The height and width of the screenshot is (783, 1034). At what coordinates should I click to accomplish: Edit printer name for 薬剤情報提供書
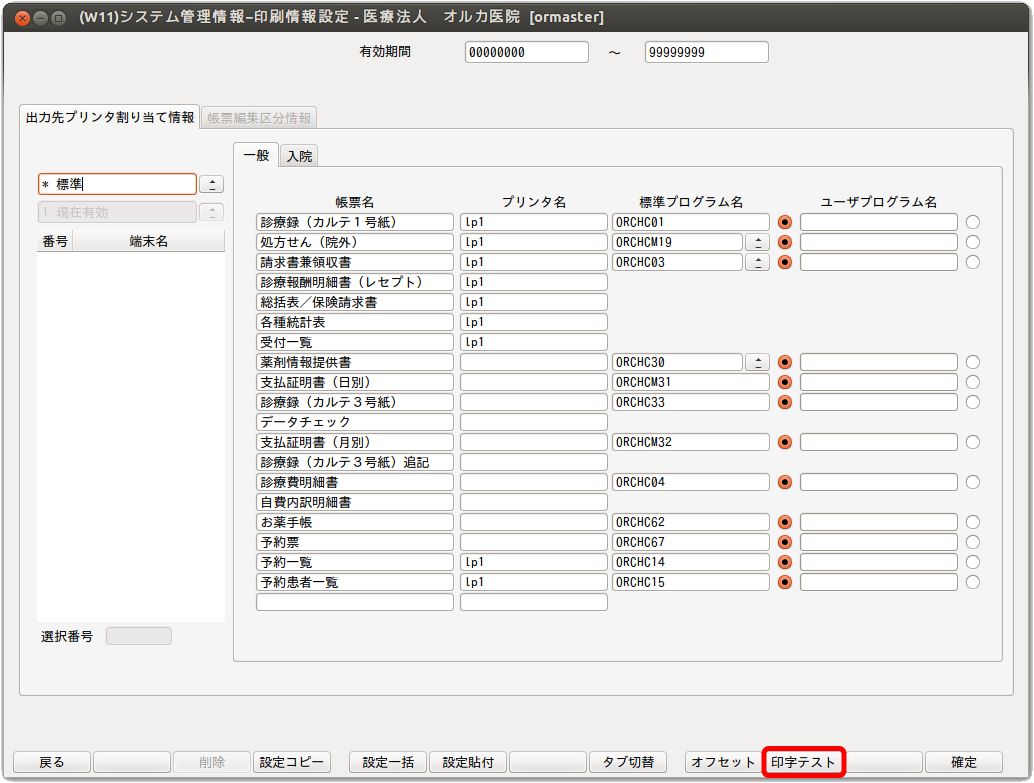coord(533,362)
